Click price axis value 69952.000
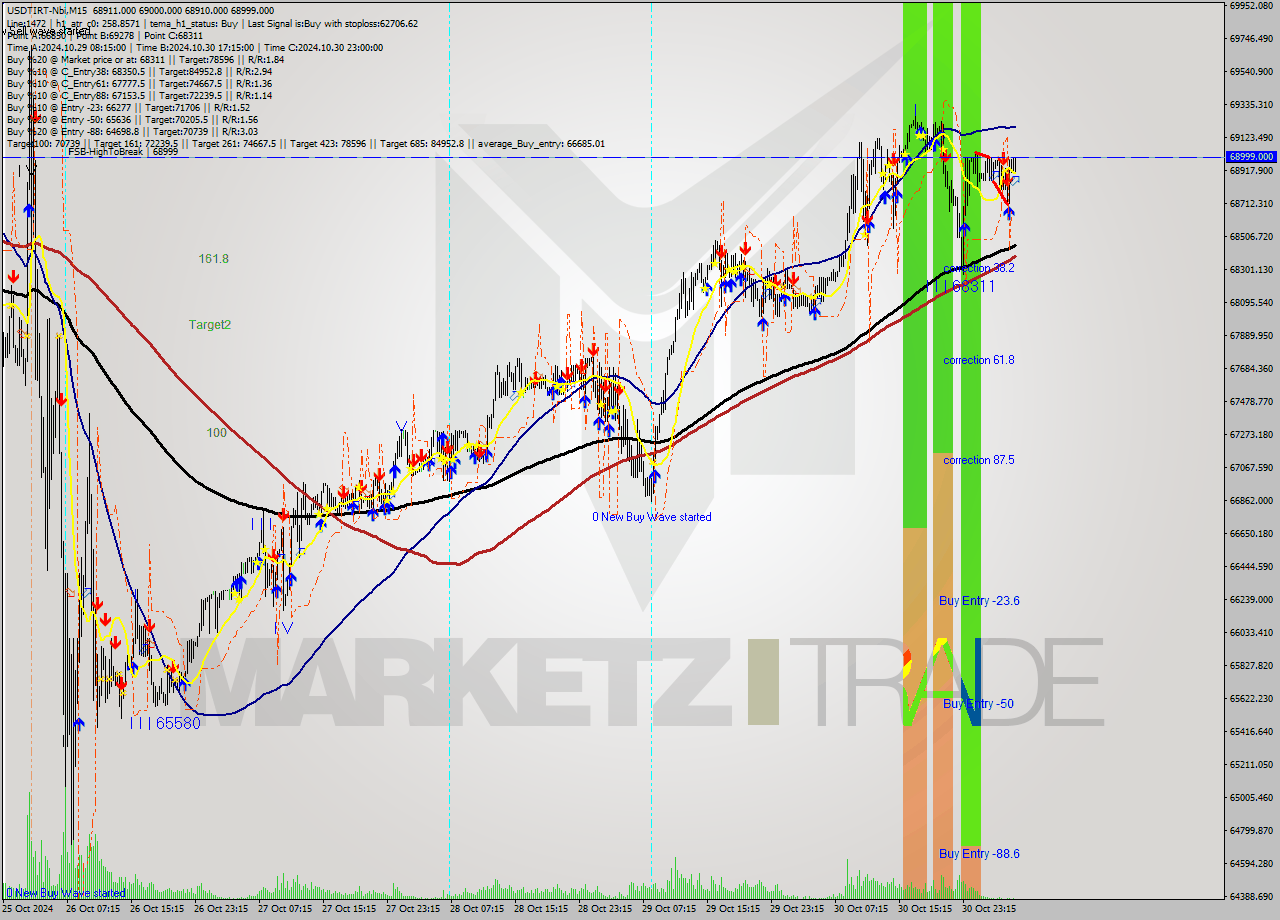1280x920 pixels. (1251, 5)
